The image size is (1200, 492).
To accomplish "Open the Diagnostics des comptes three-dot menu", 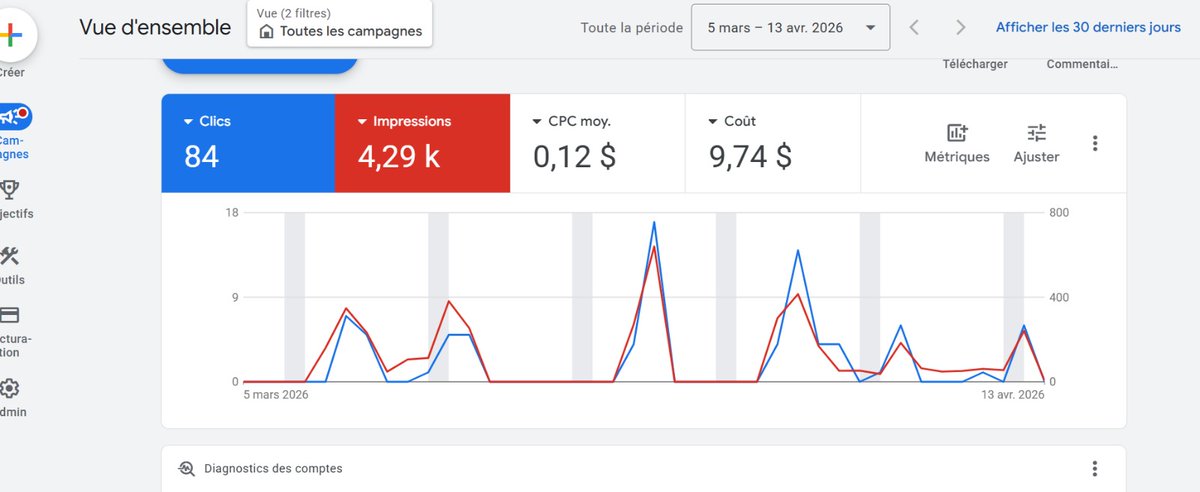I will coord(1095,468).
